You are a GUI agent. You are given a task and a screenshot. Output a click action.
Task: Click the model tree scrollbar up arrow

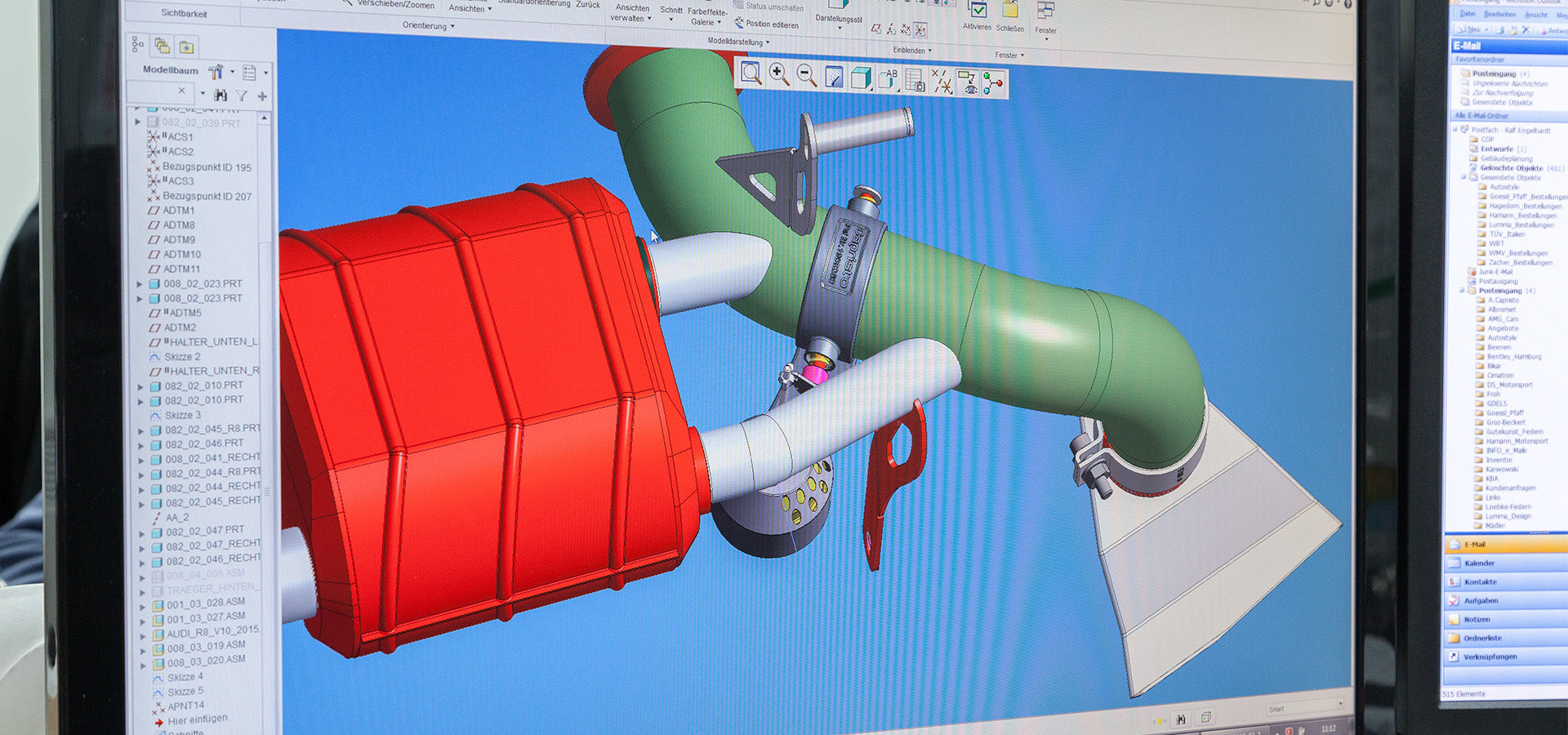[x=264, y=119]
